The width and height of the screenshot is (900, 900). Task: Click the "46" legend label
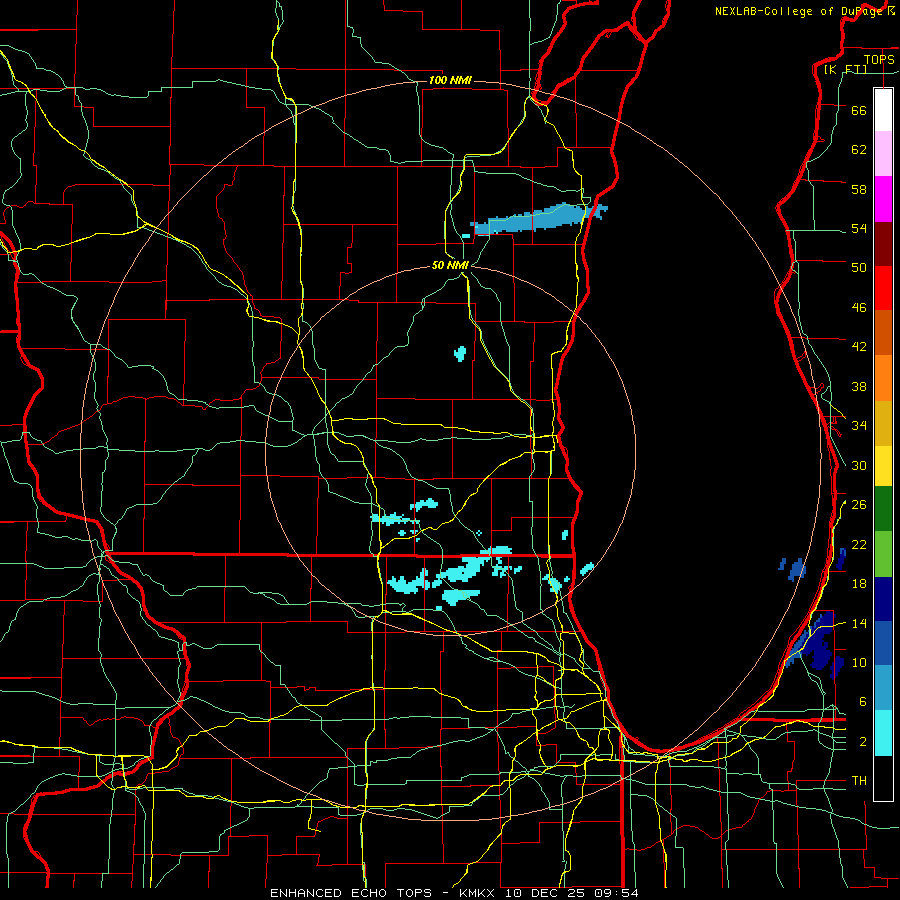tap(859, 307)
